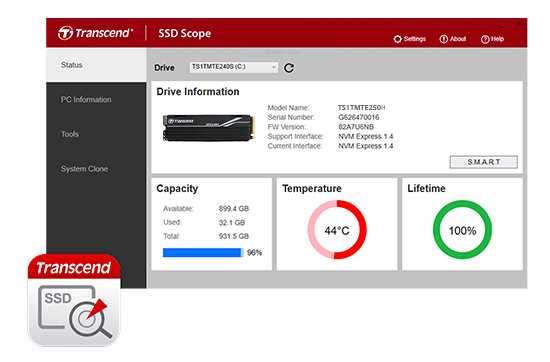
Task: Click the serial number value
Action: (x=358, y=117)
